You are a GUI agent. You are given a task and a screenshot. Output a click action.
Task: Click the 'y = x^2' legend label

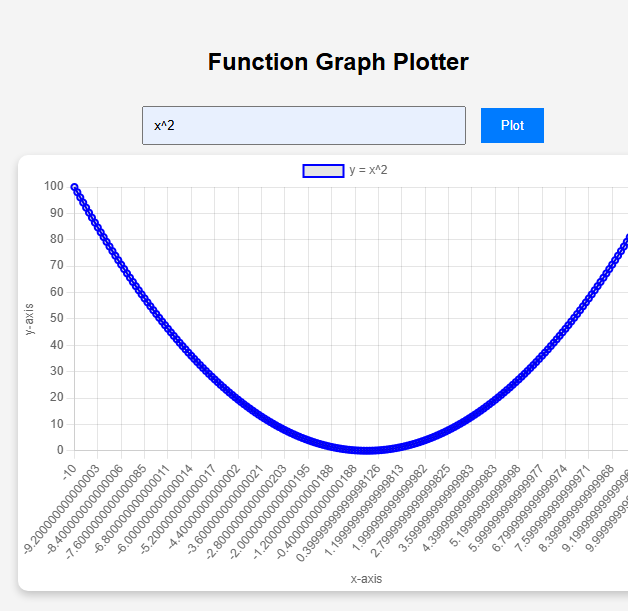click(368, 171)
